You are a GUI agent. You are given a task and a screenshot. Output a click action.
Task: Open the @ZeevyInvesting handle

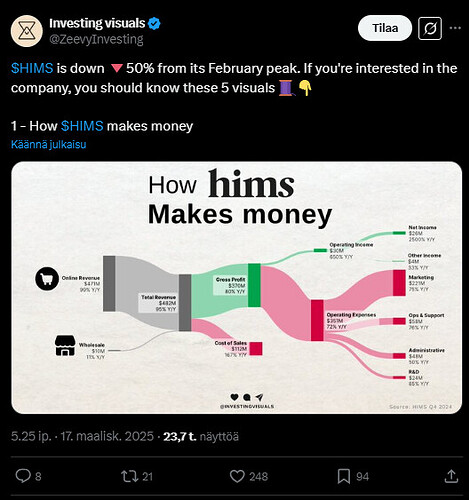(x=96, y=39)
